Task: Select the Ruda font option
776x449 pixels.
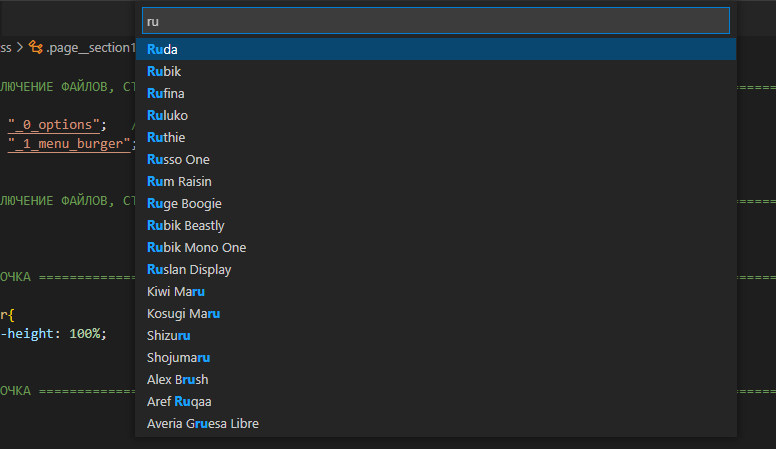Action: point(436,50)
